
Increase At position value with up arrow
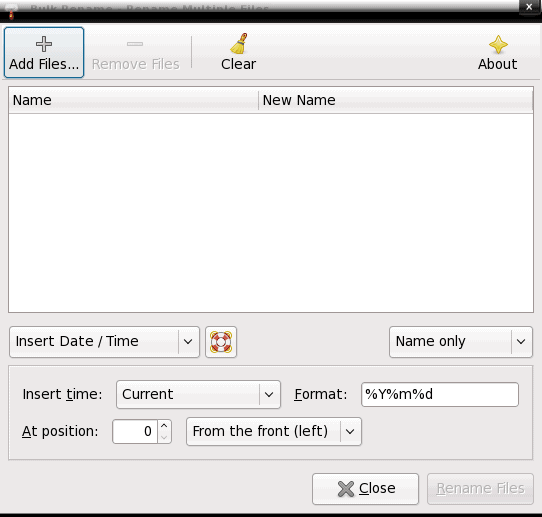point(164,425)
